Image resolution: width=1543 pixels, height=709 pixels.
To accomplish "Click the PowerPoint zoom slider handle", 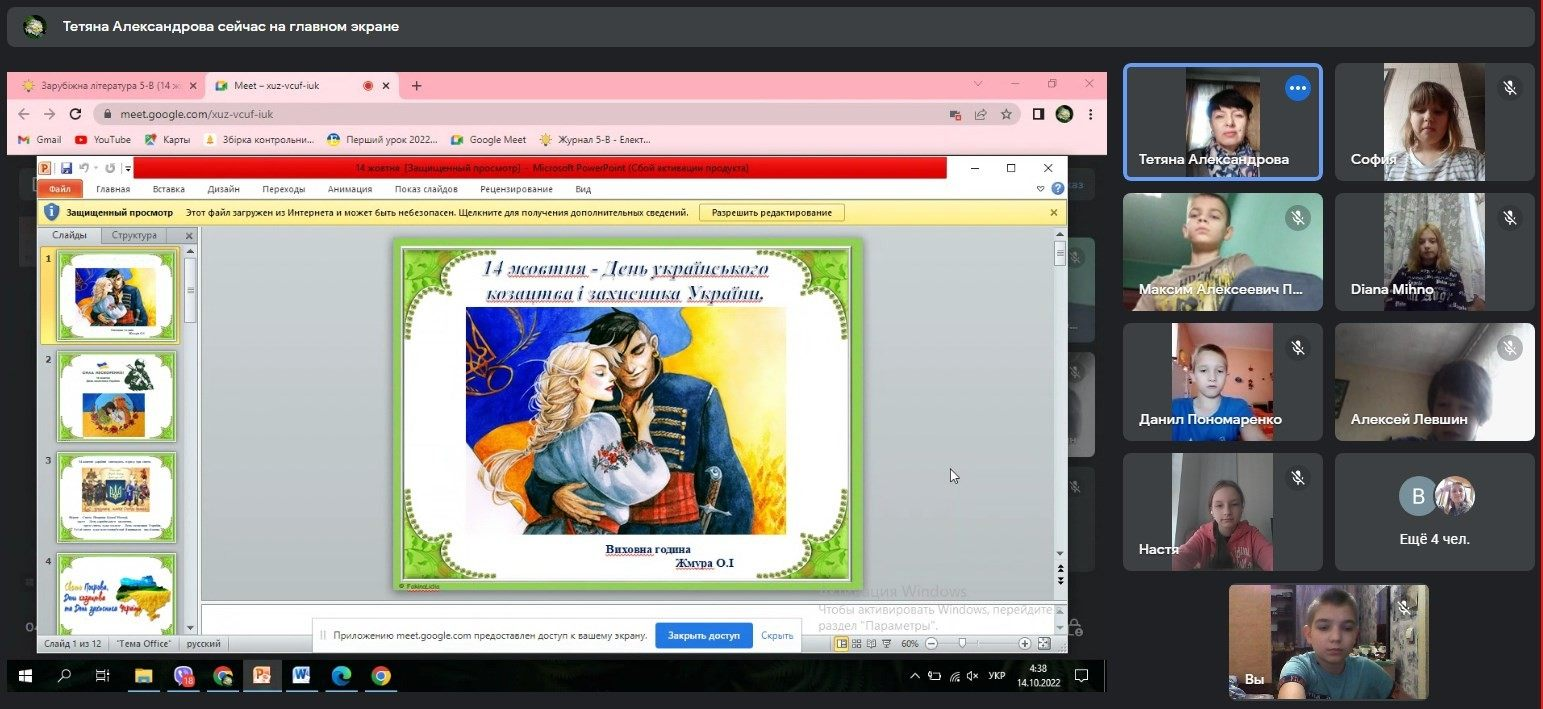I will point(962,644).
